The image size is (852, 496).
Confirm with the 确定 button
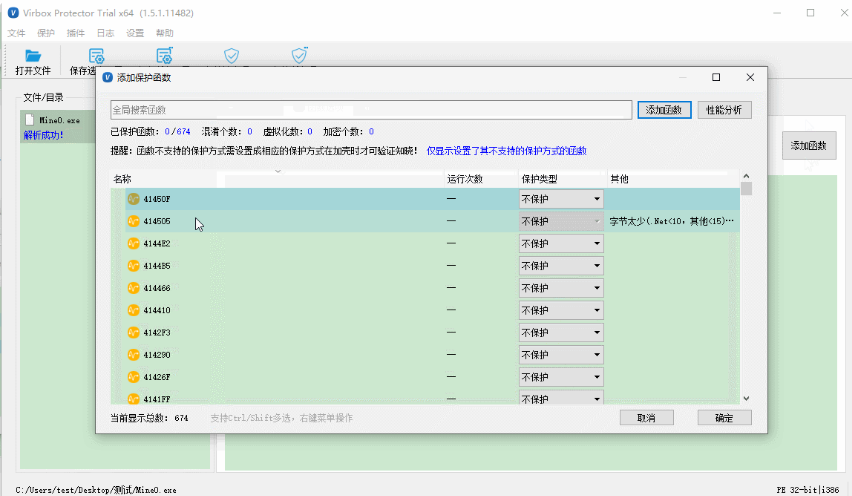click(x=724, y=418)
